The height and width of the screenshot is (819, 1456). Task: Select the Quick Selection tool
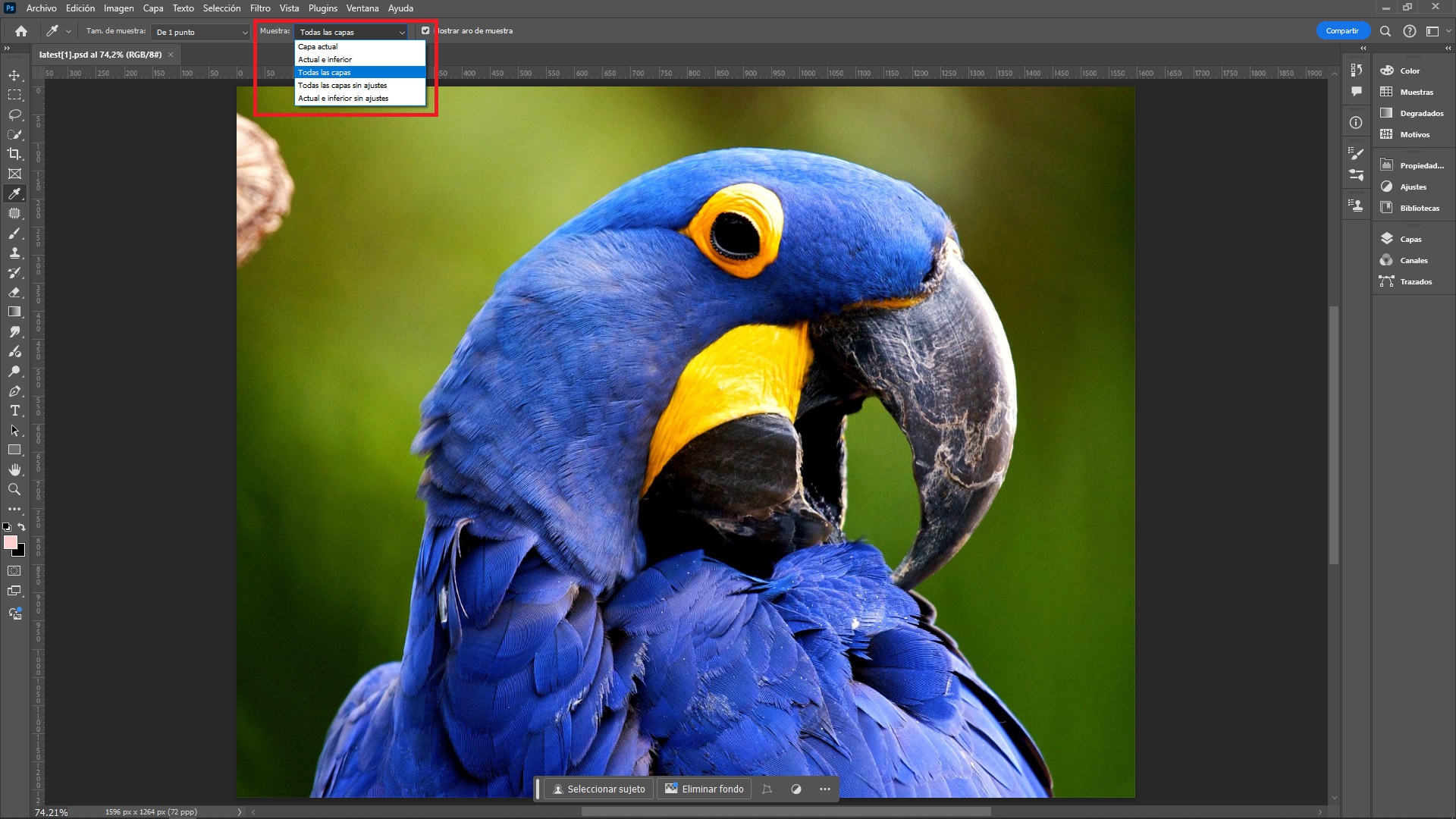click(14, 134)
